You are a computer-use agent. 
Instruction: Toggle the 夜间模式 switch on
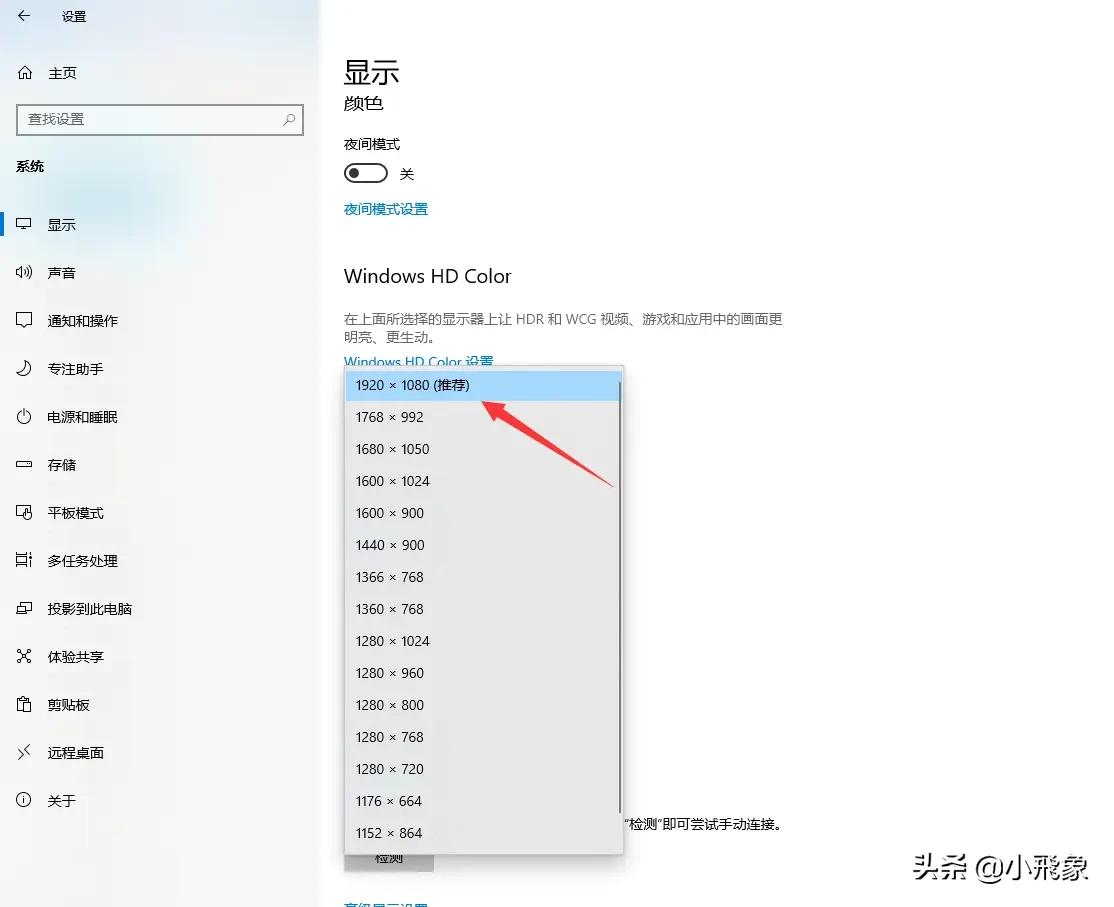(x=365, y=173)
